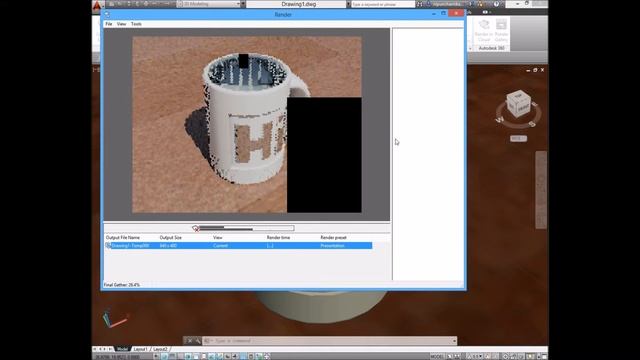Open the AutoCAD application menu logo
The image size is (640, 360).
click(97, 5)
